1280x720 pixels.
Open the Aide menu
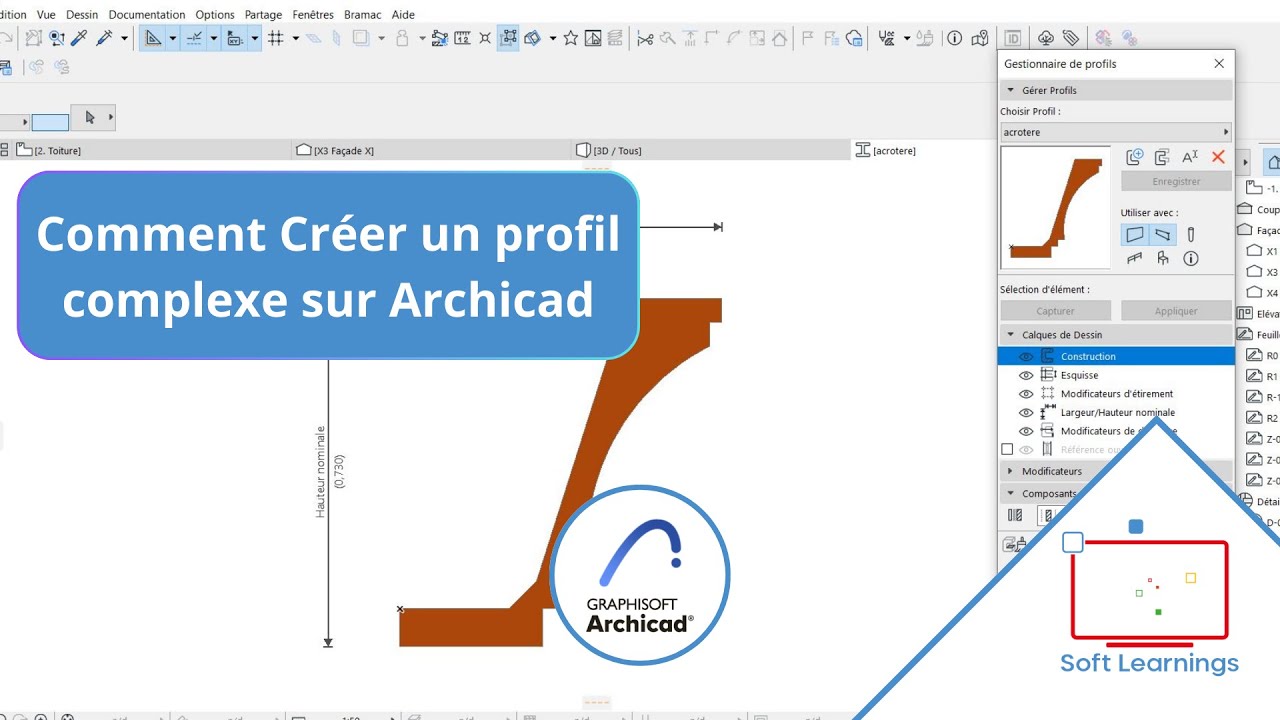pos(403,15)
